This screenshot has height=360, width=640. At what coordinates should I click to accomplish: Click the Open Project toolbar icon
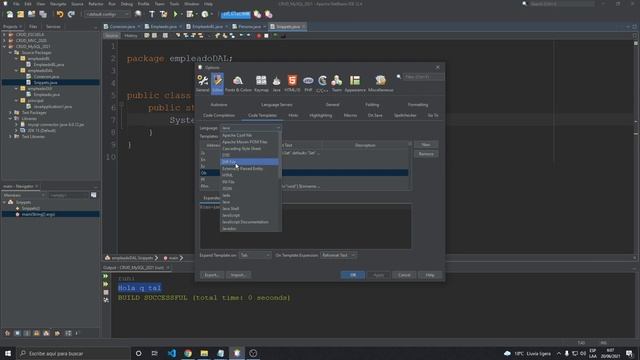(31, 14)
